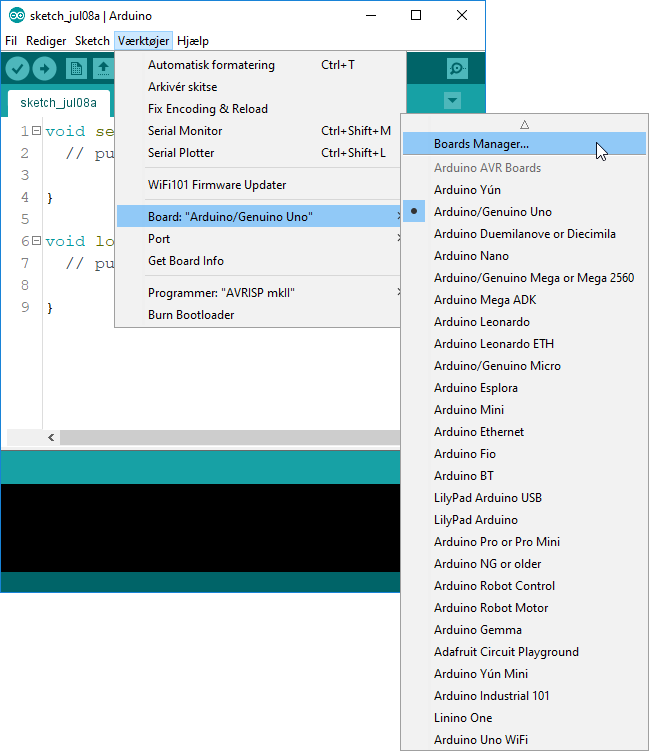The image size is (649, 751).
Task: Click the Upload arrow toolbar icon
Action: click(44, 68)
